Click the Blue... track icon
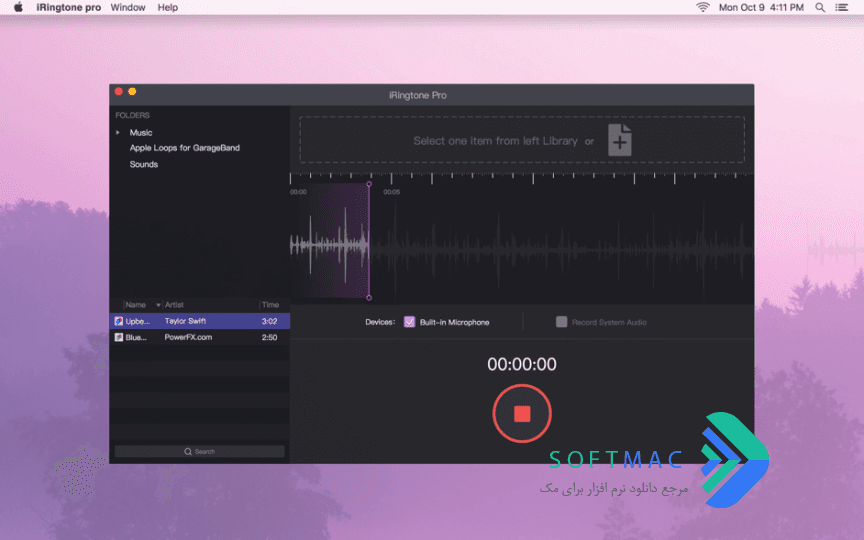864x540 pixels. (118, 337)
